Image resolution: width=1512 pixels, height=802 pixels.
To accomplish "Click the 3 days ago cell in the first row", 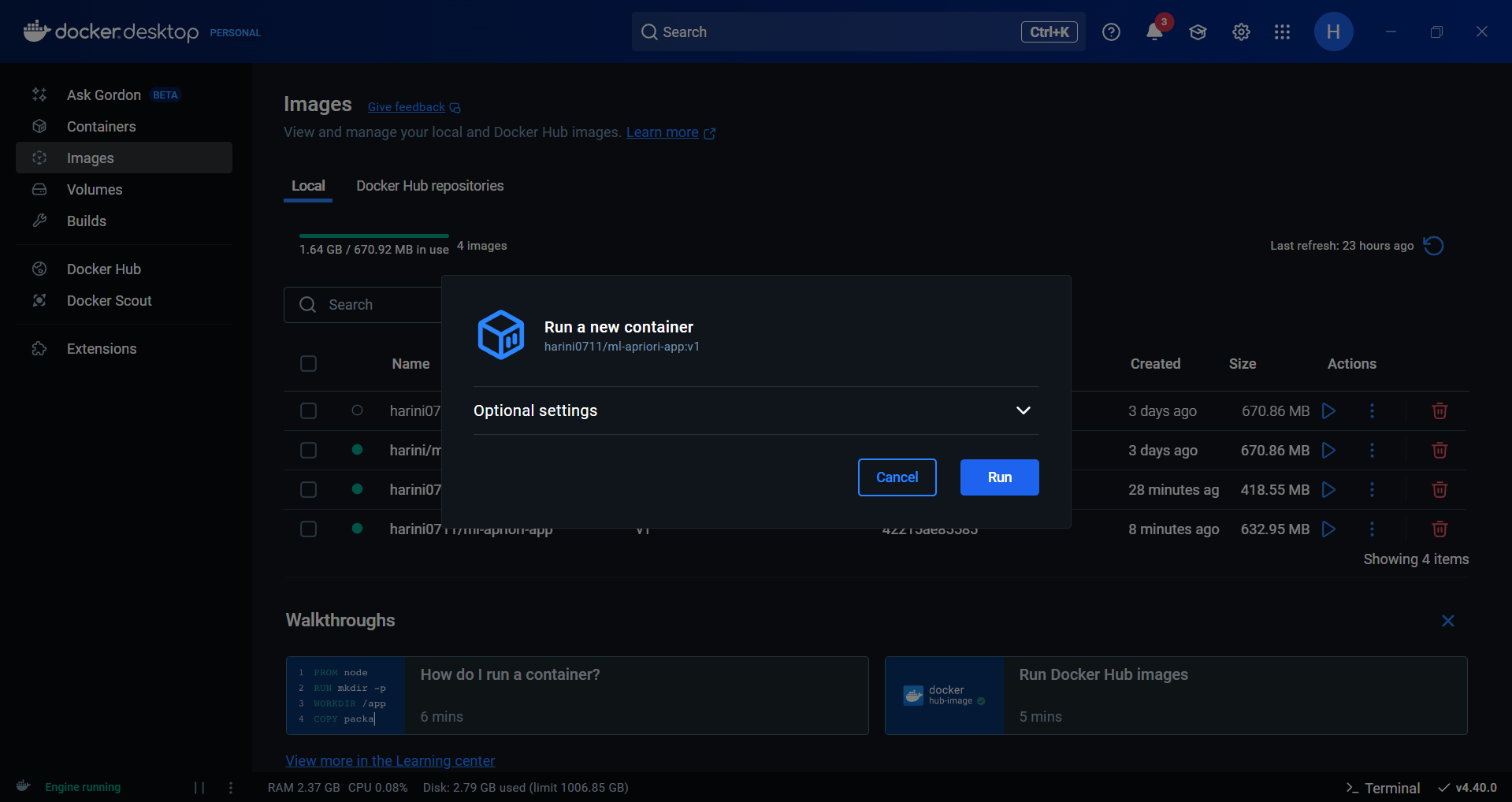I will tap(1162, 410).
